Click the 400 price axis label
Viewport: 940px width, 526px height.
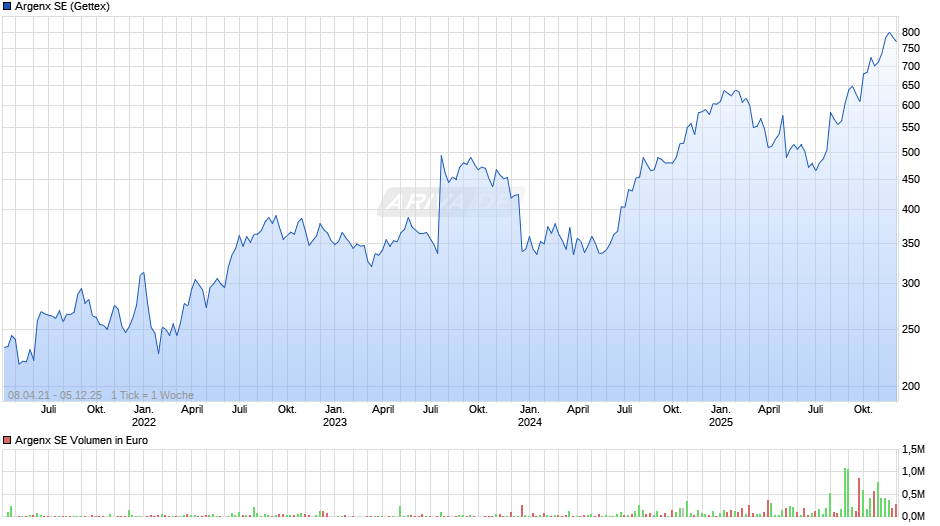911,209
